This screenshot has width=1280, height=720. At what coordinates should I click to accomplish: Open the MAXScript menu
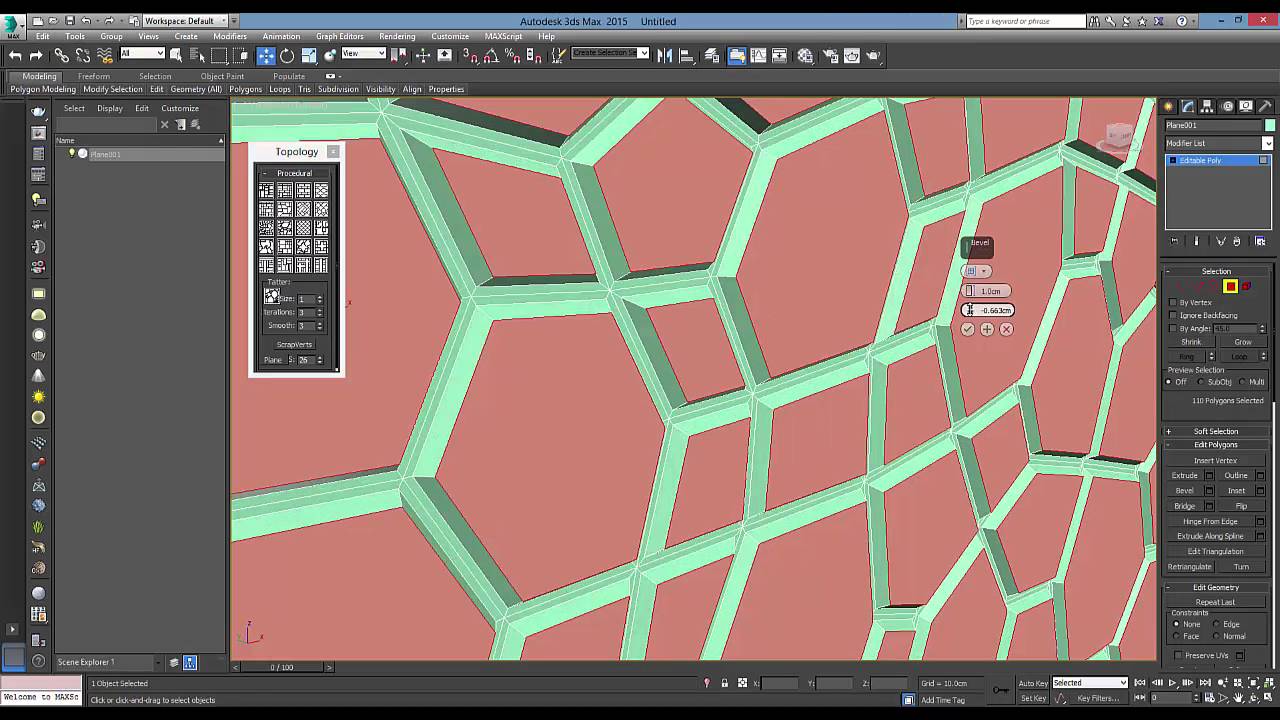click(503, 36)
